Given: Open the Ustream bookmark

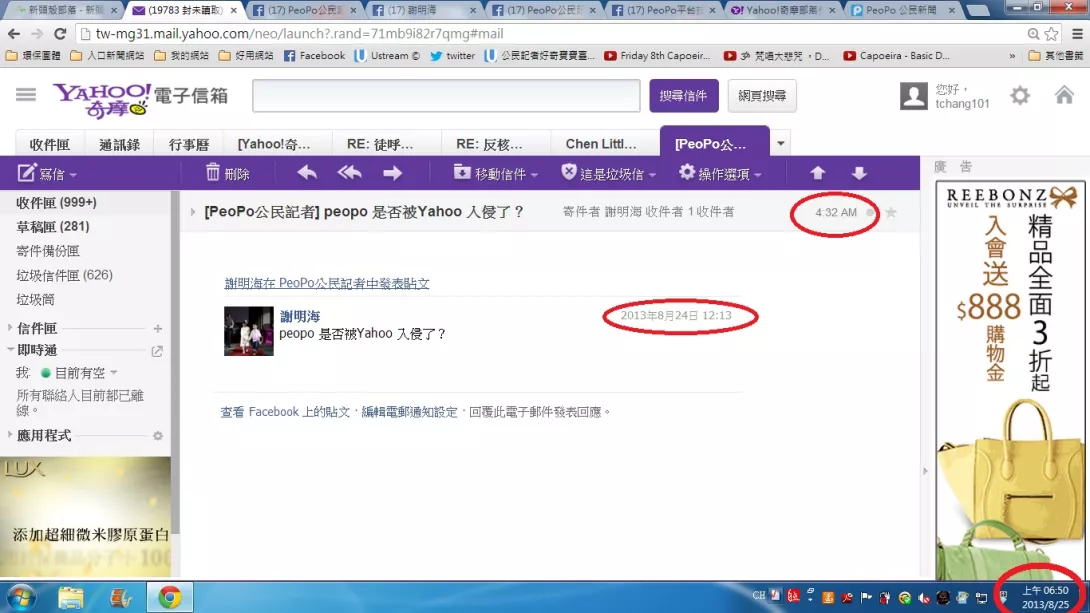Looking at the screenshot, I should [387, 56].
